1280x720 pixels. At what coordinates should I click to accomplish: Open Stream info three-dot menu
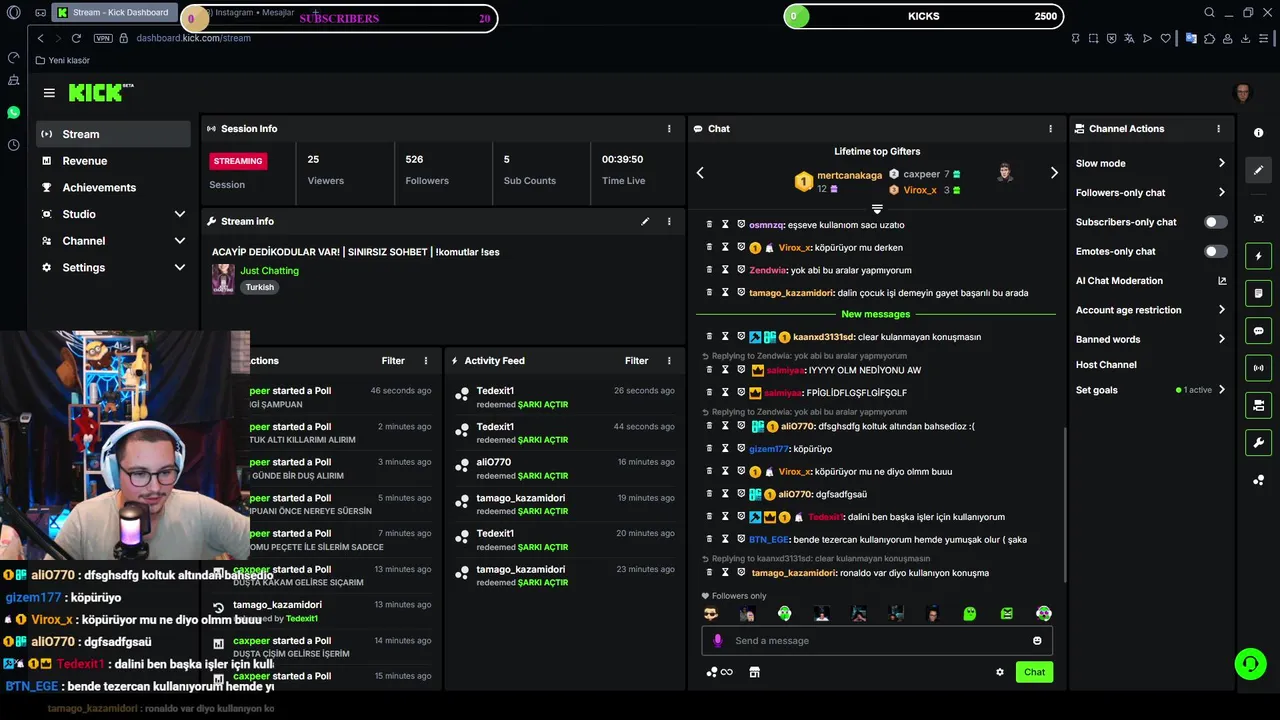(x=669, y=221)
